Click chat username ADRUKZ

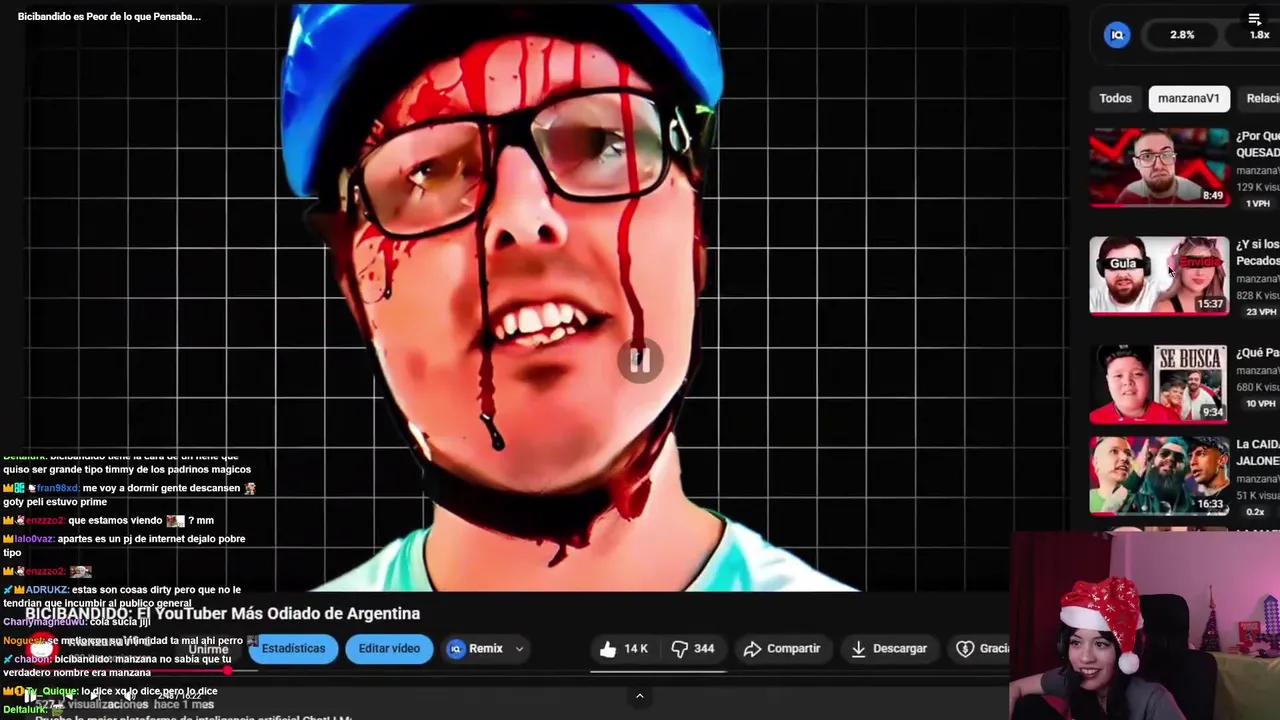tap(47, 590)
